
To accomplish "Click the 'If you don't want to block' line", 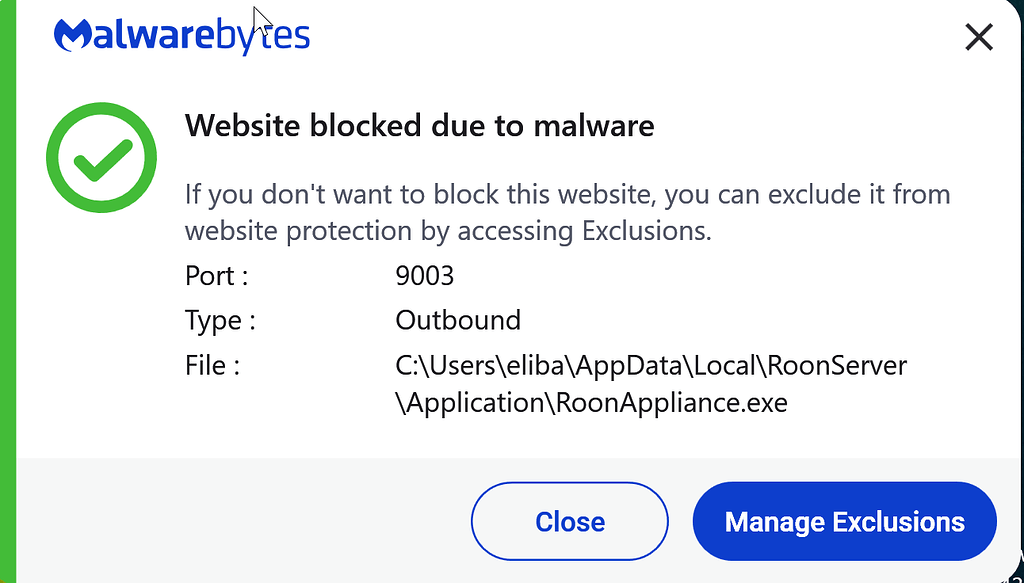I will [568, 195].
